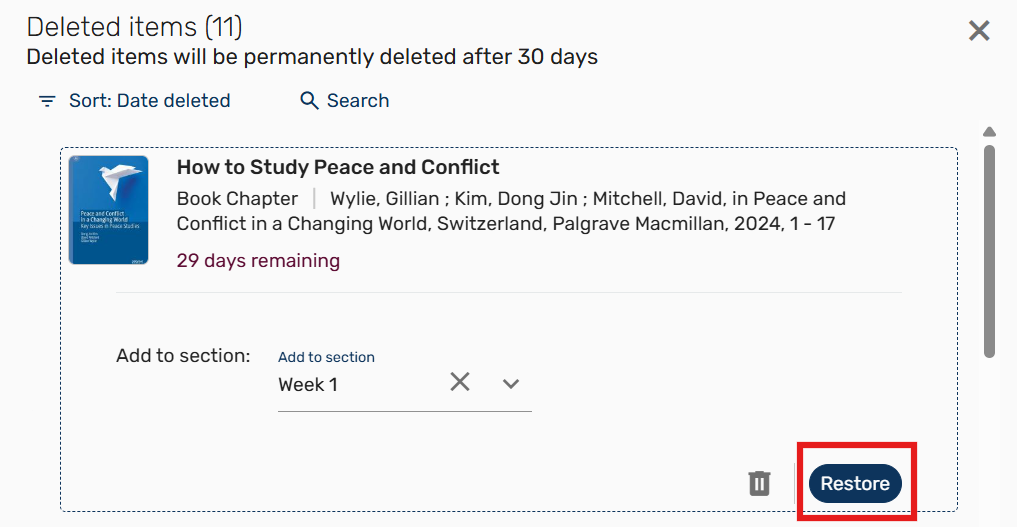Expand the Add to section chevron

(x=511, y=383)
